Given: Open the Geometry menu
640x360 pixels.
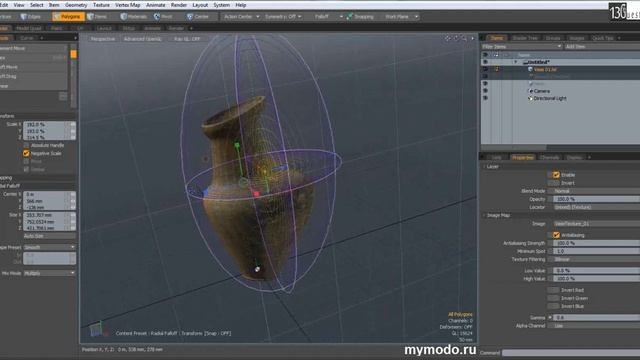Looking at the screenshot, I should pyautogui.click(x=76, y=5).
